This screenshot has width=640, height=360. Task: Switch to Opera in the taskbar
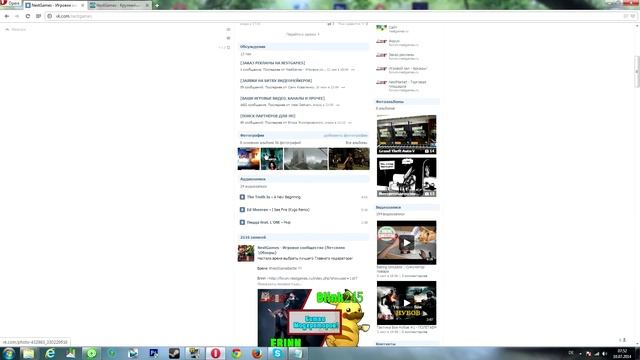click(x=216, y=353)
